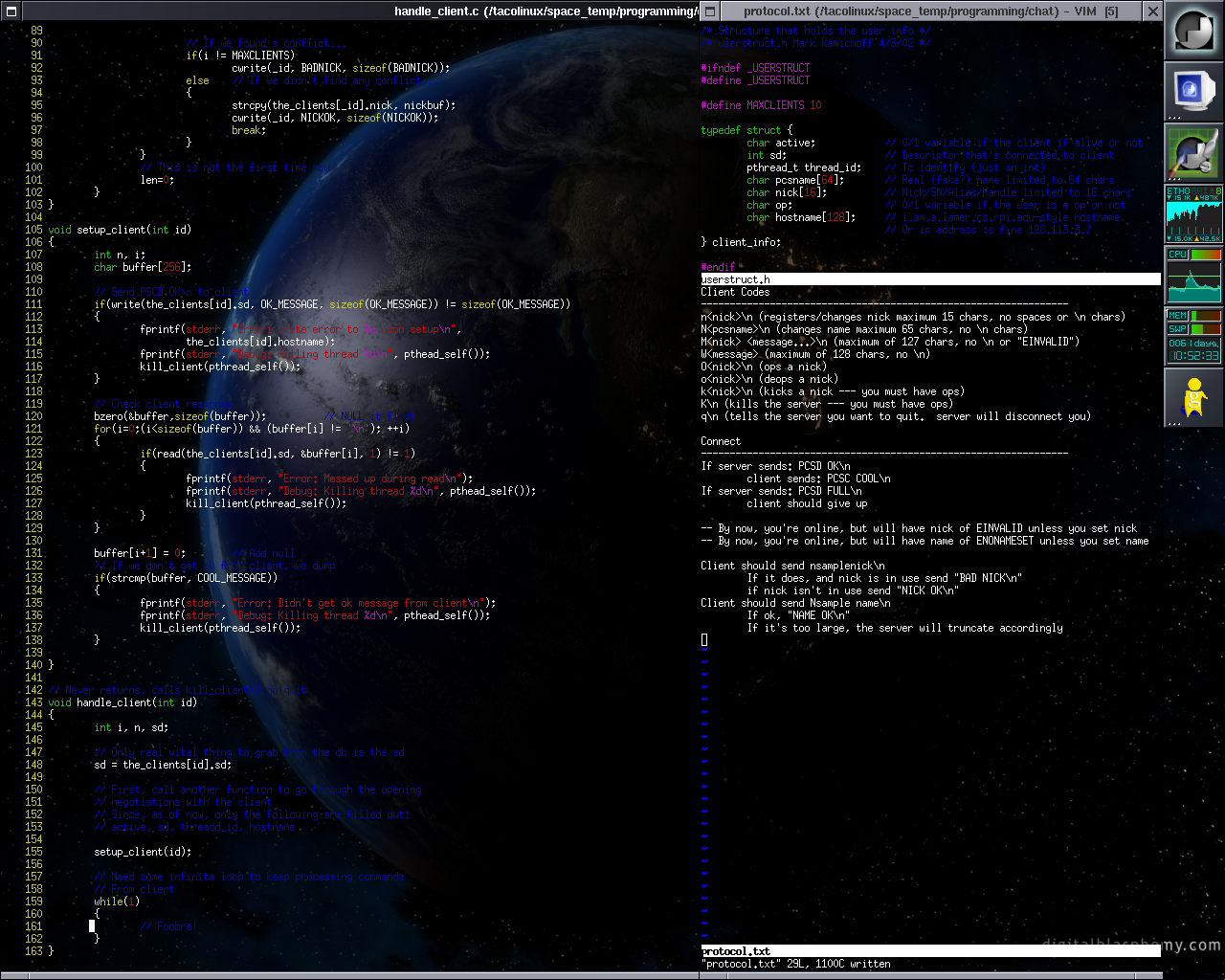Image resolution: width=1225 pixels, height=980 pixels.
Task: Select the protocol.txt vim status line
Action: pos(930,951)
